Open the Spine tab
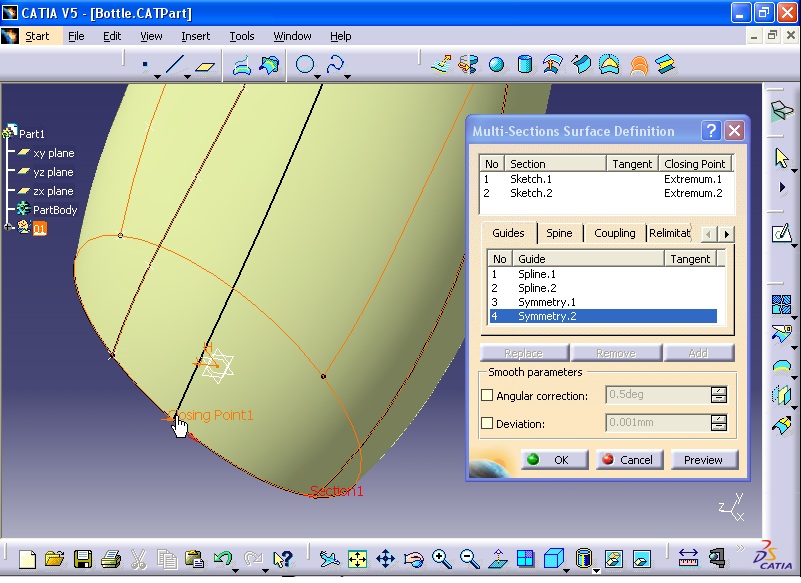The height and width of the screenshot is (583, 801). click(560, 232)
